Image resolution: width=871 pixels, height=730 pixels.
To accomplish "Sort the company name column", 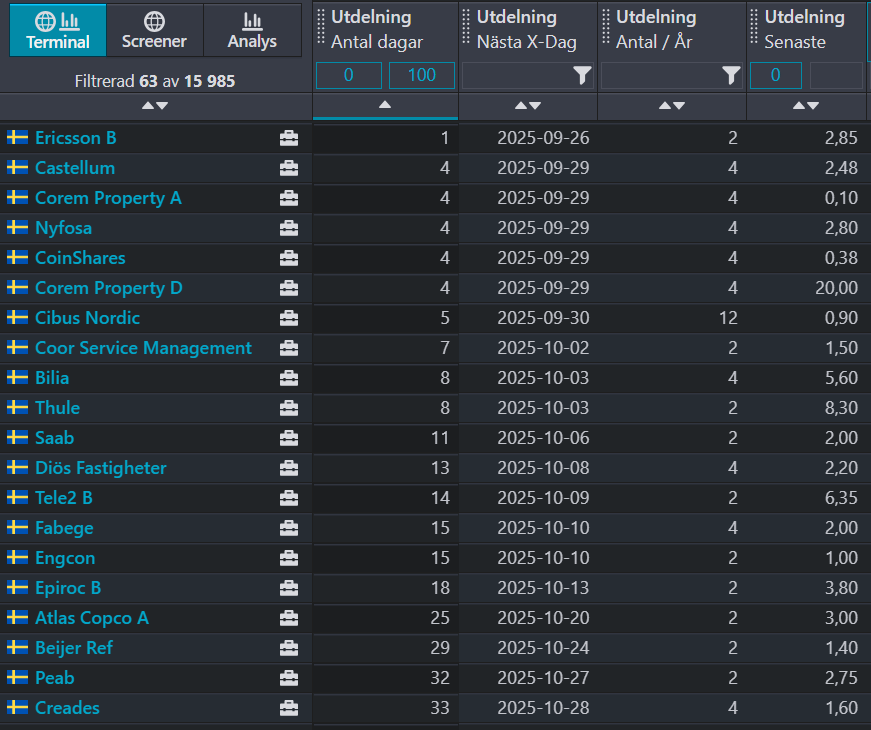I will 155,106.
